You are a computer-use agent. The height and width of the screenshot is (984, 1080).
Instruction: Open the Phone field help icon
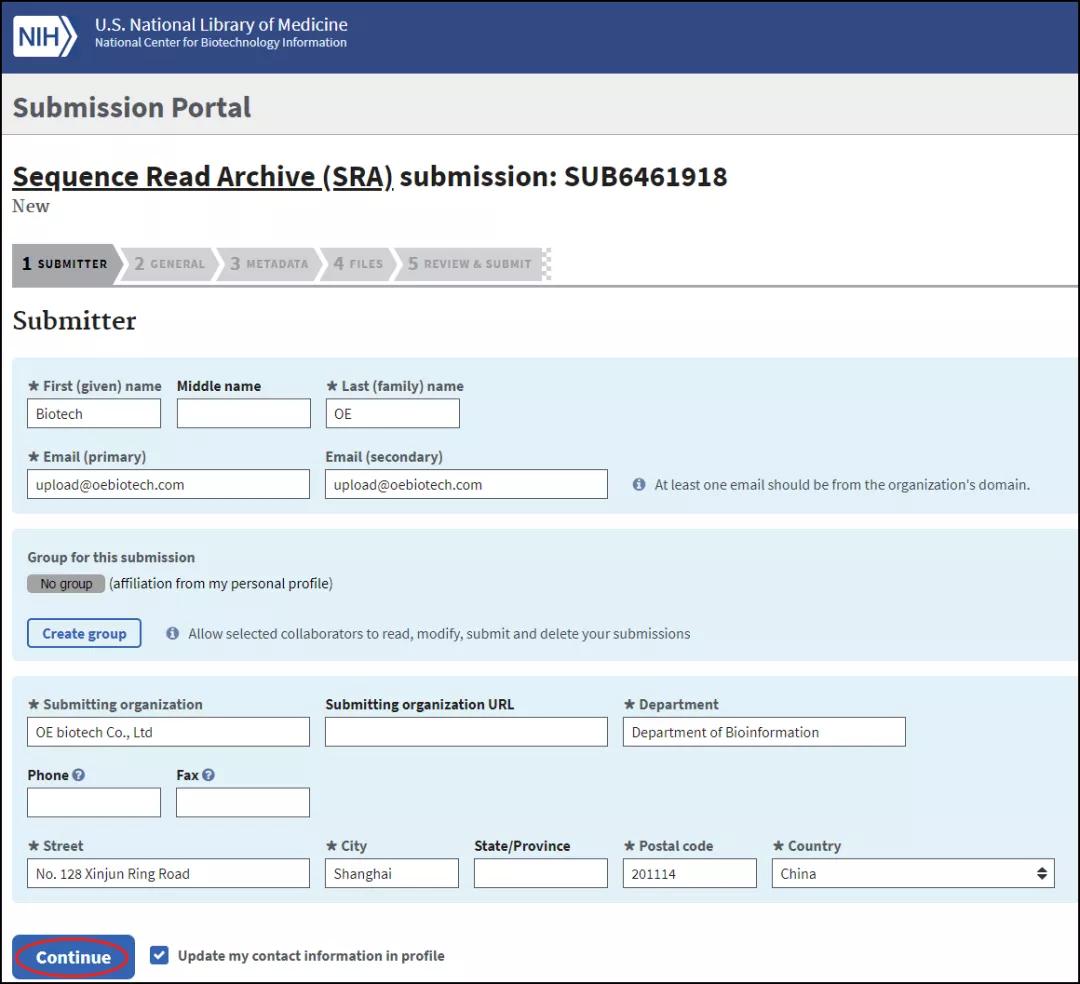click(79, 775)
